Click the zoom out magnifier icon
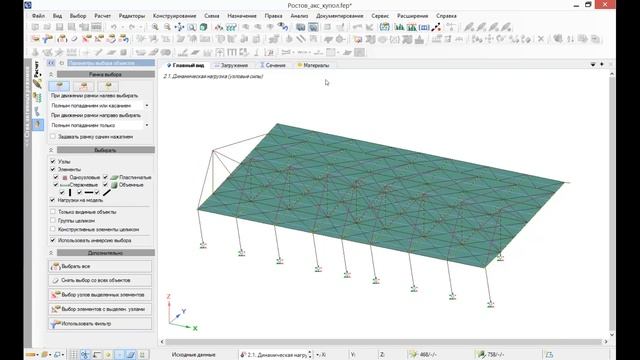Image resolution: width=640 pixels, height=360 pixels. coord(167,27)
